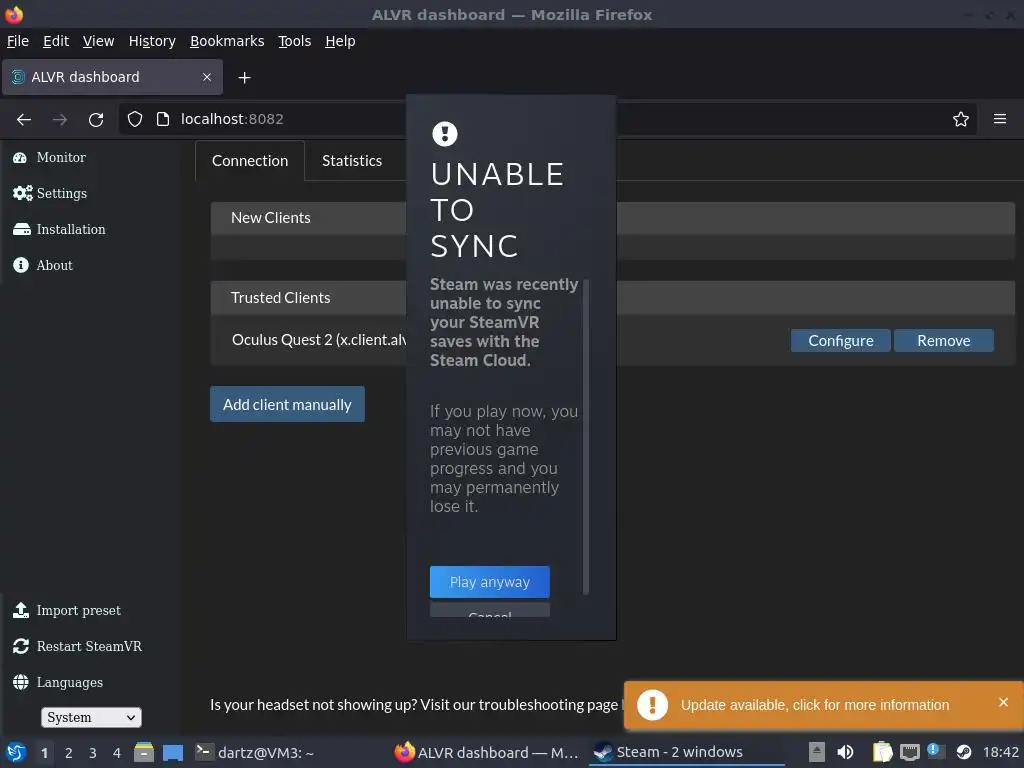Click ALVR dashboard Firefox taskbar entry

tap(487, 752)
